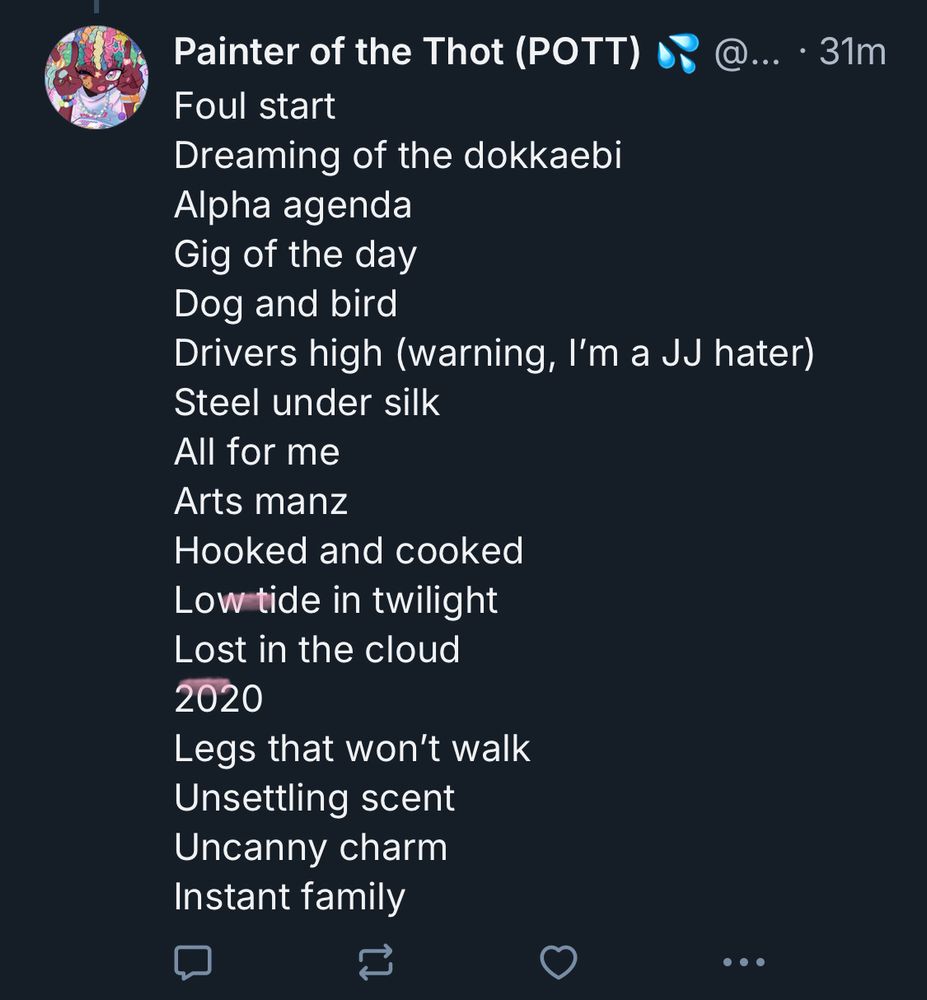Screen dimensions: 927x1000
Task: Click the "Lost in the cloud" line
Action: (x=317, y=650)
